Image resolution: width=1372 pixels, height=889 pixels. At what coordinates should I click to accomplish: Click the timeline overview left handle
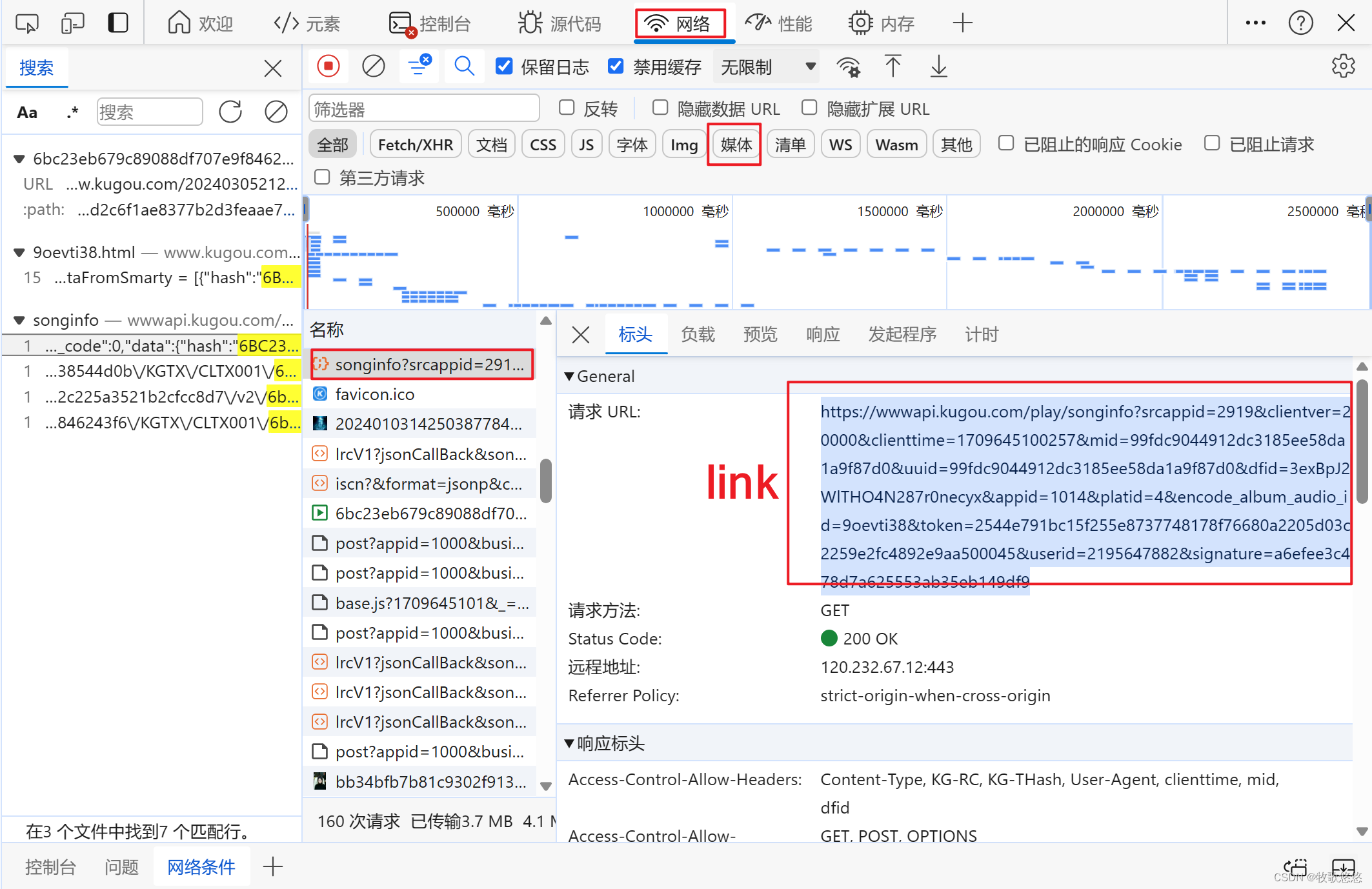306,208
